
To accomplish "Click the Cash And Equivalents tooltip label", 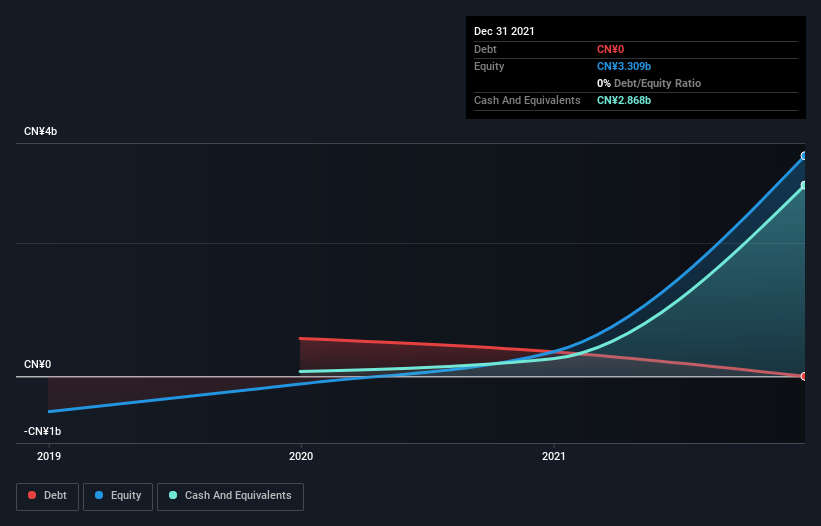I will [527, 100].
